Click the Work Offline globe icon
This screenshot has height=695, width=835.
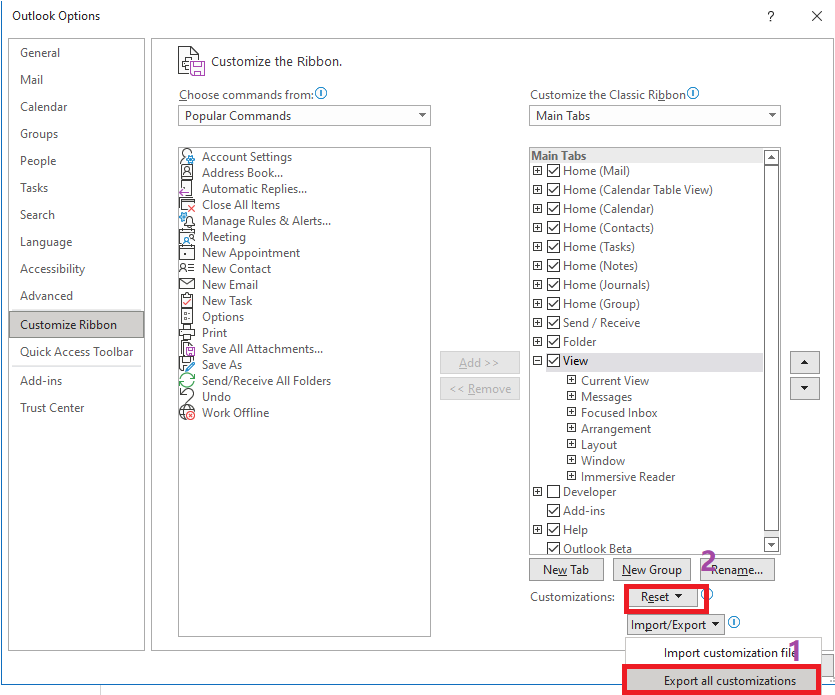(187, 412)
